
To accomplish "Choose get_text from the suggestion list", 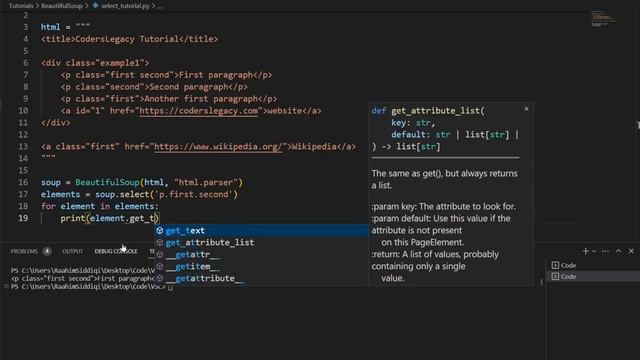I will coord(261,231).
